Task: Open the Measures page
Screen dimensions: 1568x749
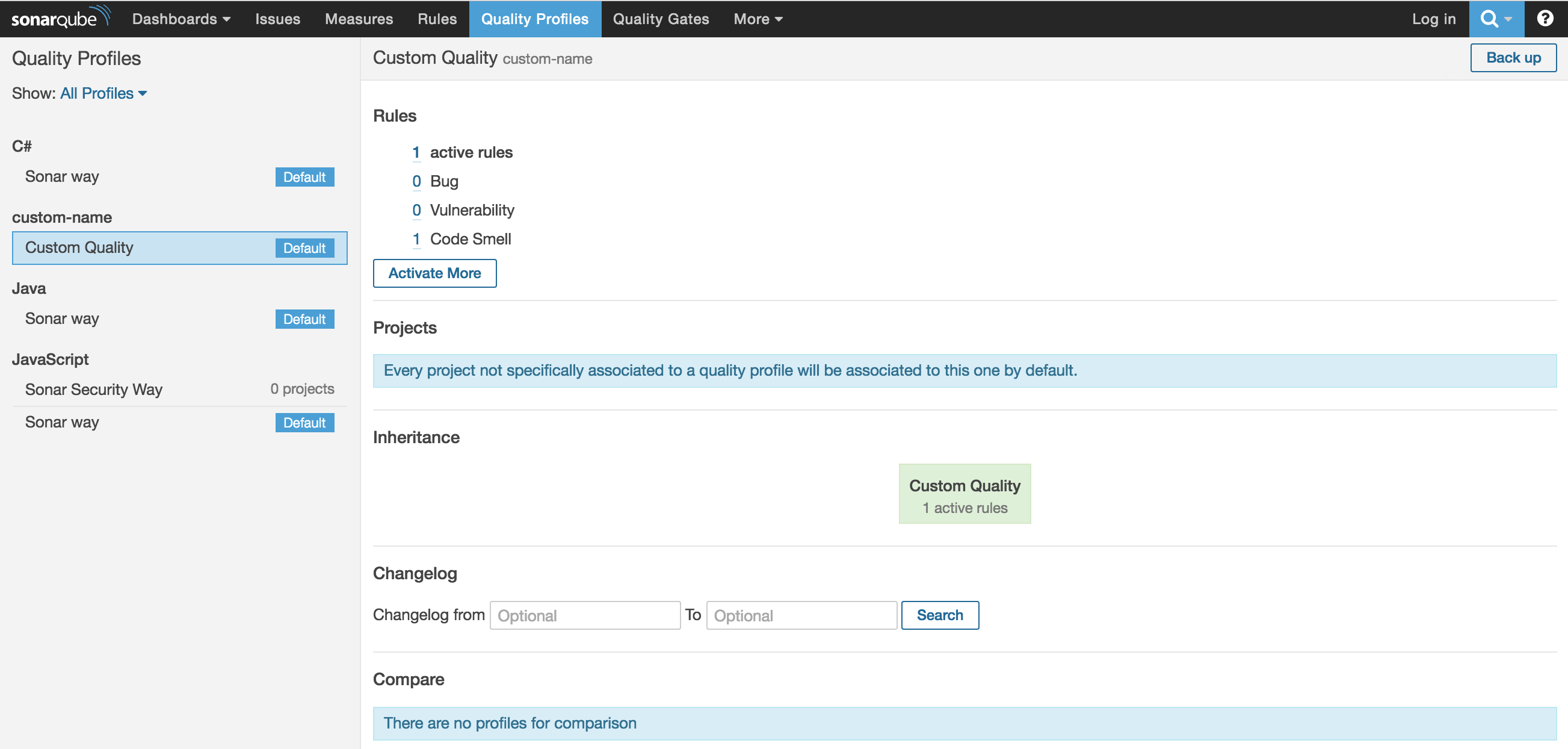Action: tap(359, 19)
